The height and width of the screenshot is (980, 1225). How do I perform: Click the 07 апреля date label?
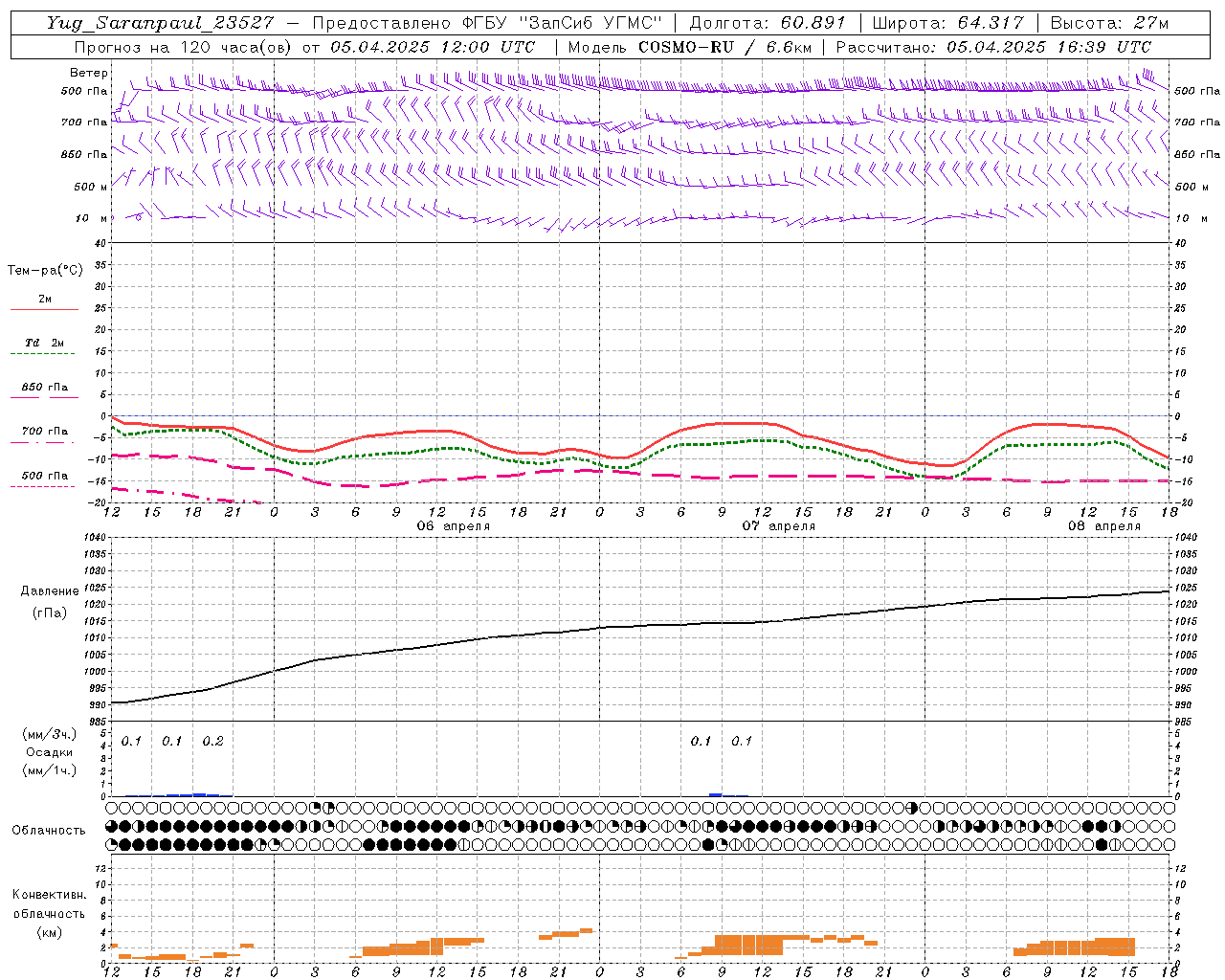coord(779,526)
